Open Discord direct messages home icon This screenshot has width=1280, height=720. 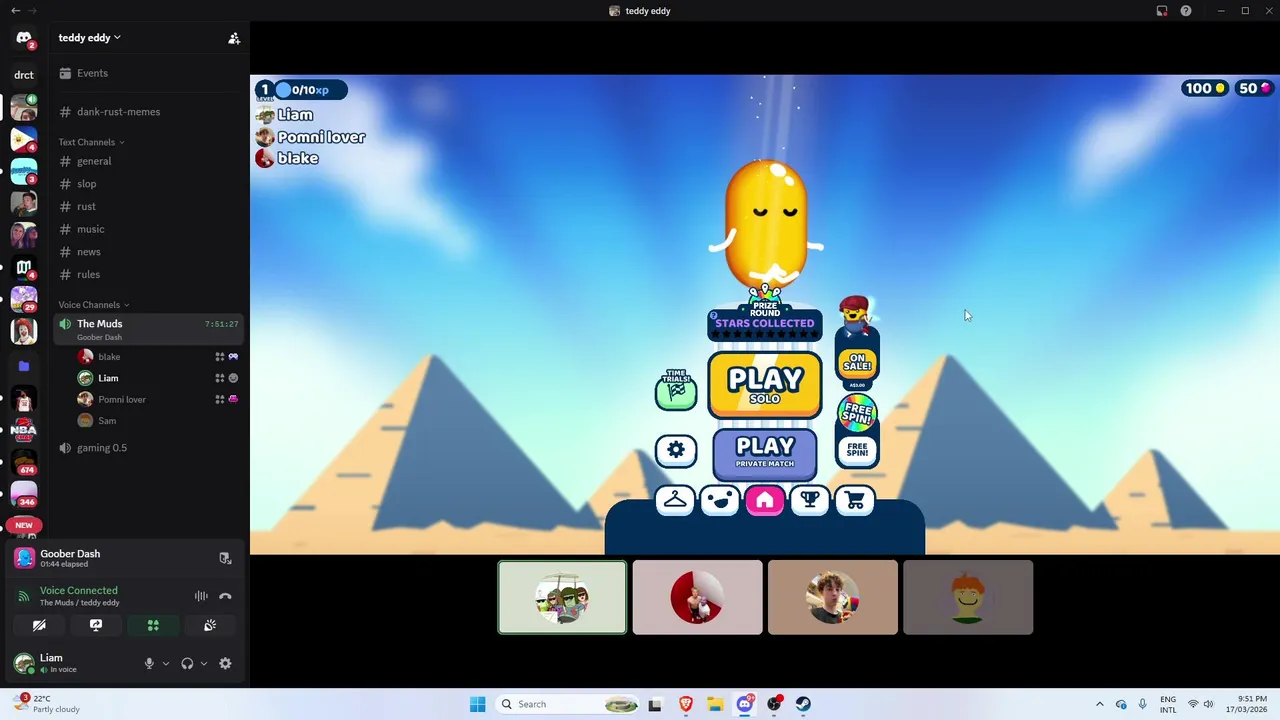click(24, 38)
